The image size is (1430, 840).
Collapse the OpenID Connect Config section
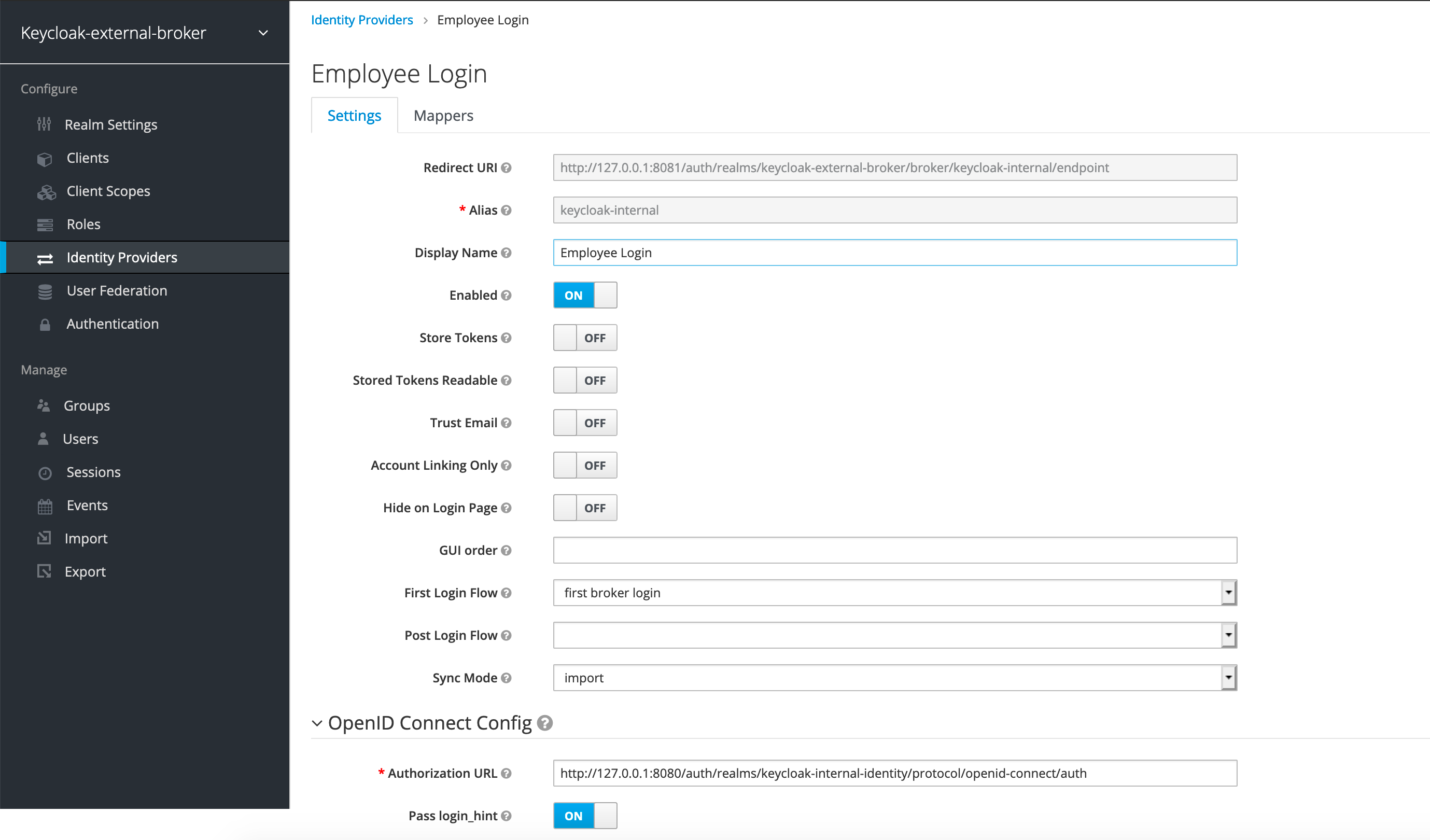tap(317, 722)
